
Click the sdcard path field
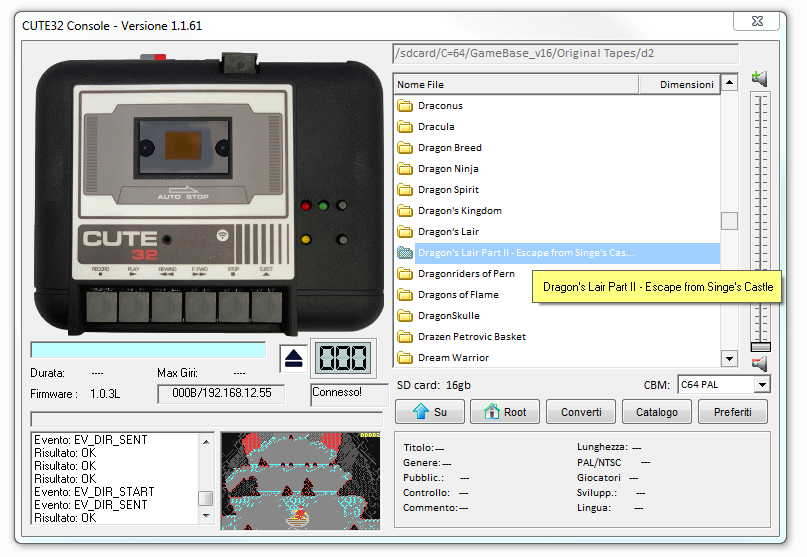(566, 54)
